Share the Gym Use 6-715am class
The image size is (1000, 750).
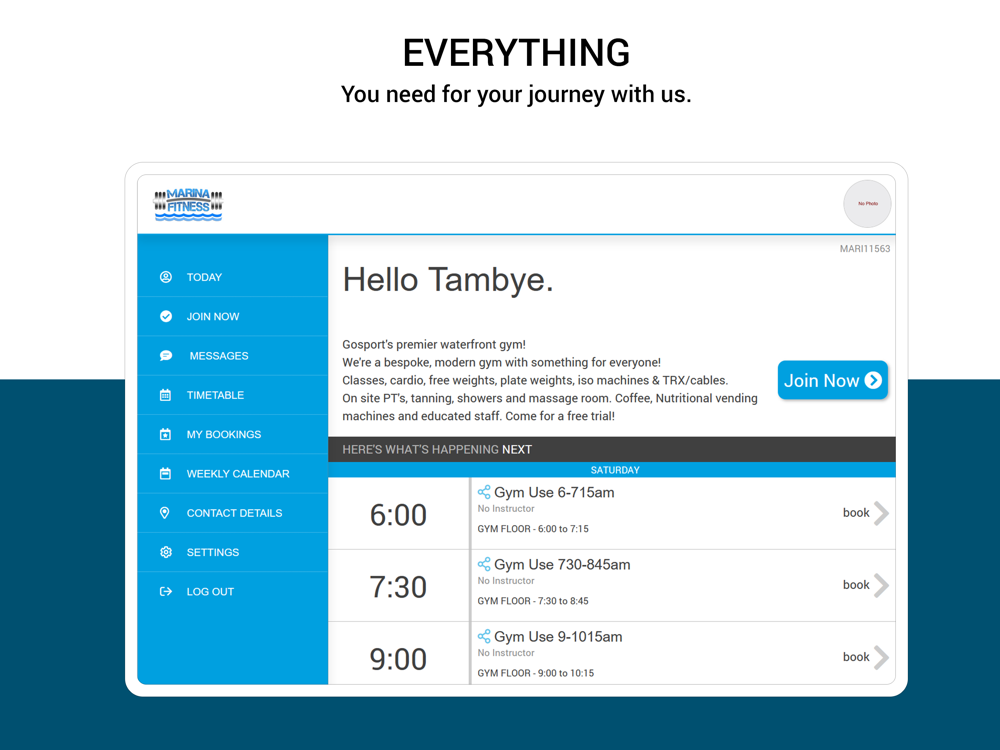[x=484, y=492]
